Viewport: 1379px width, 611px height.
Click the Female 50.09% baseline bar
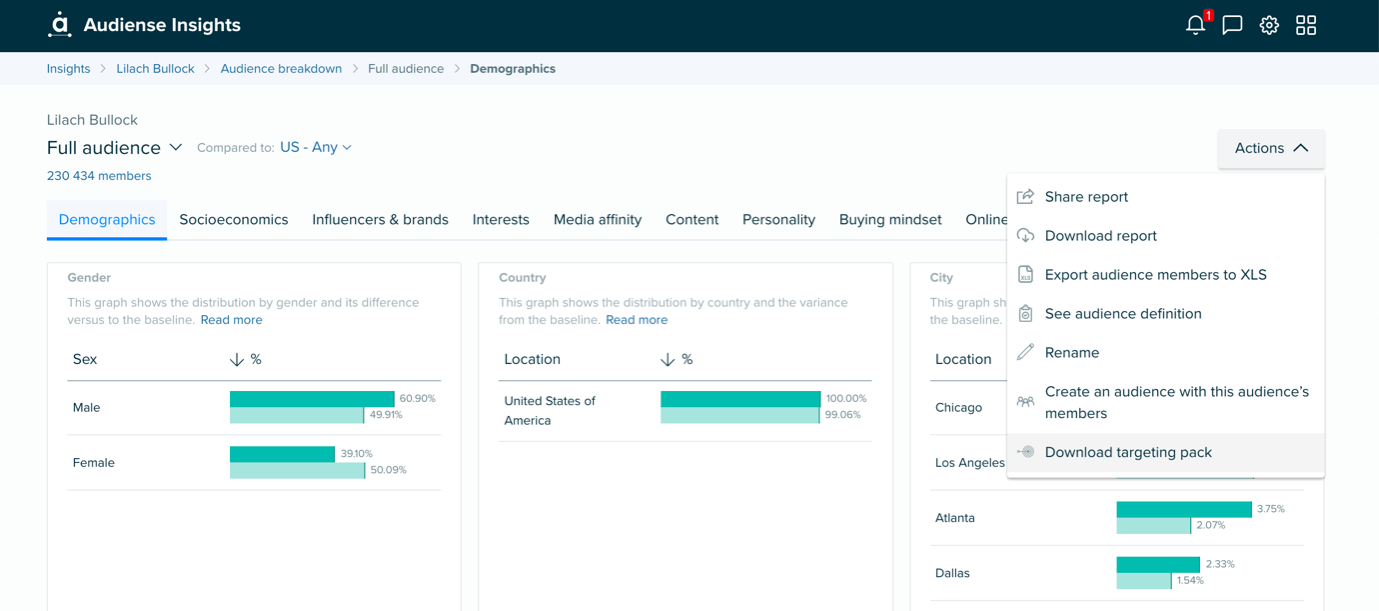click(297, 470)
